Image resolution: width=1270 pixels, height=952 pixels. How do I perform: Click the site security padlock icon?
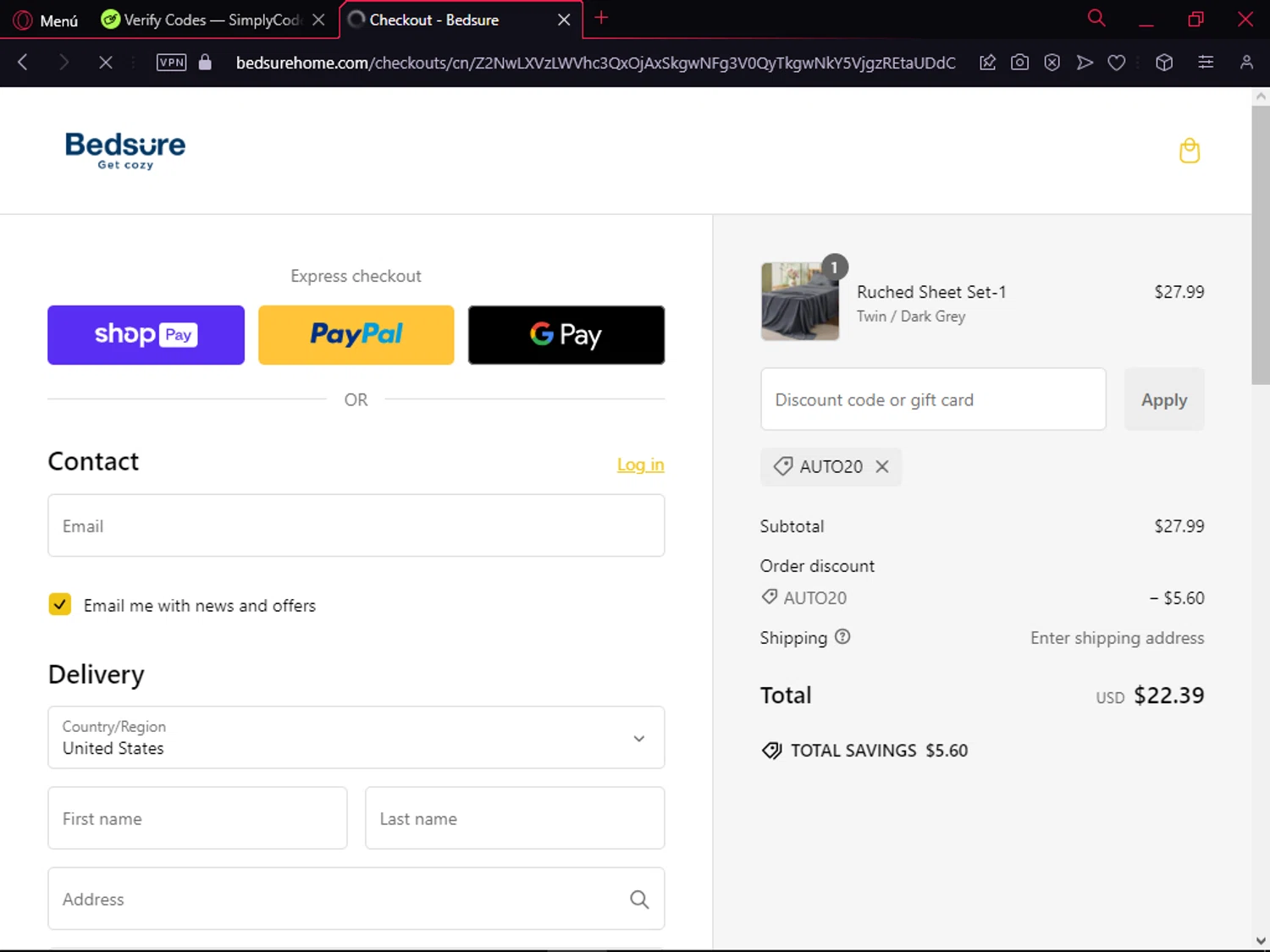pos(205,62)
